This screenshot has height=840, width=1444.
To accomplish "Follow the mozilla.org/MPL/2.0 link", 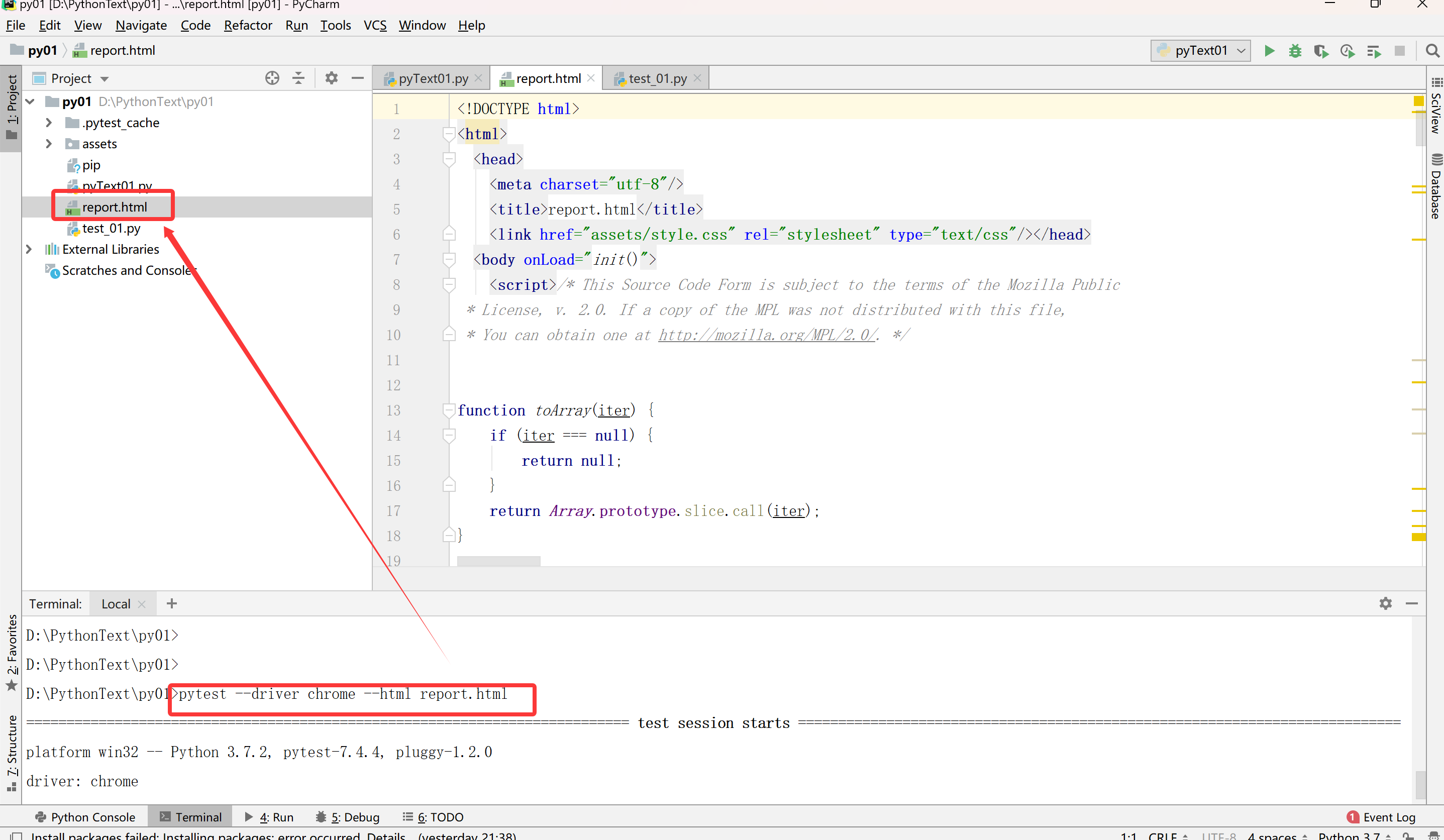I will pos(767,335).
